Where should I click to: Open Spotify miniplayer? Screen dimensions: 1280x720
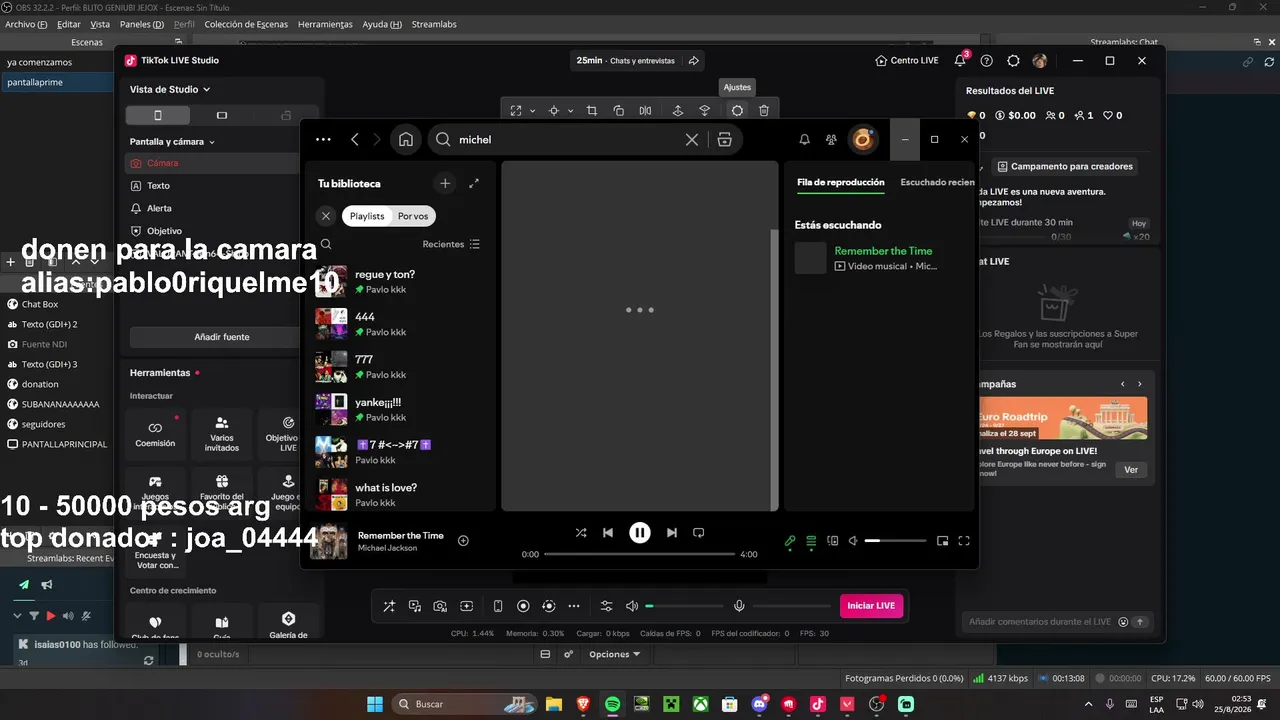[942, 541]
